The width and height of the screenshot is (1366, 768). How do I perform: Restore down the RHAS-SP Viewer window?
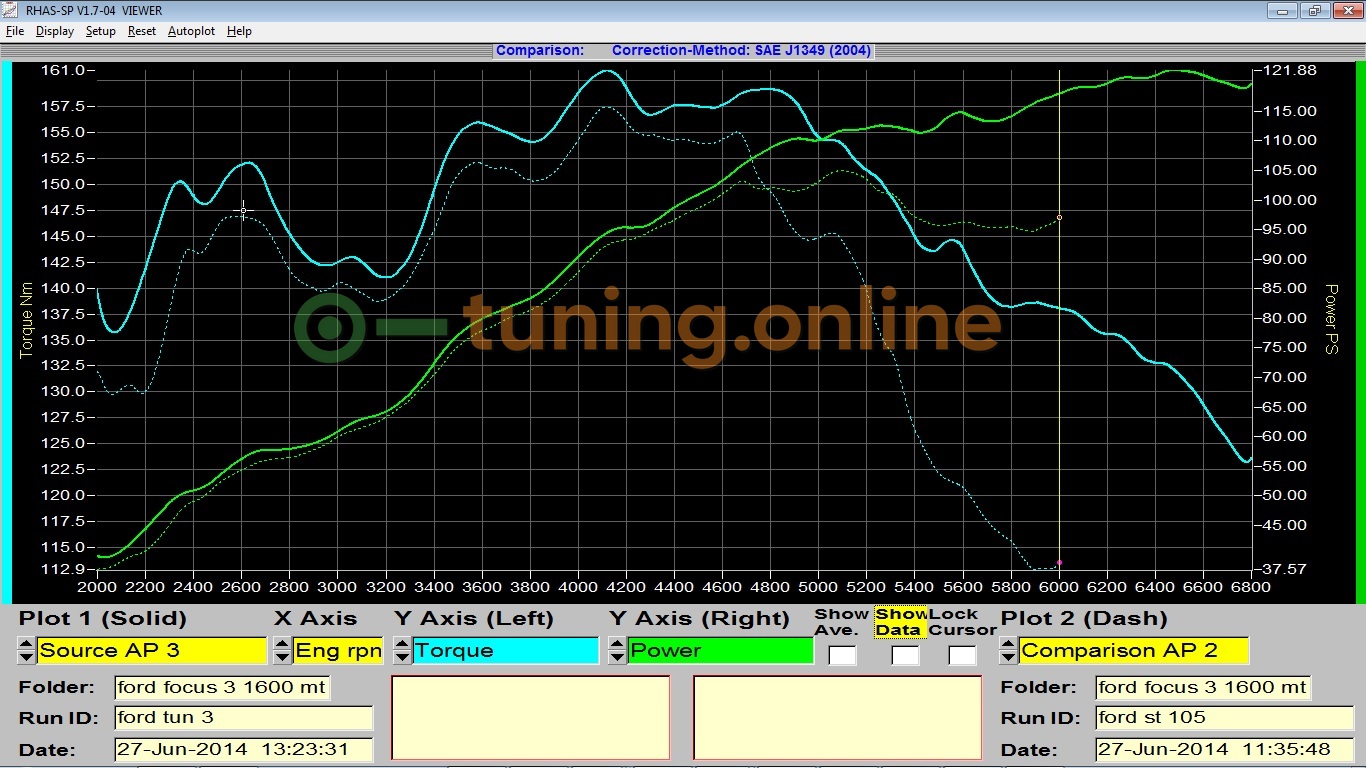(1314, 11)
